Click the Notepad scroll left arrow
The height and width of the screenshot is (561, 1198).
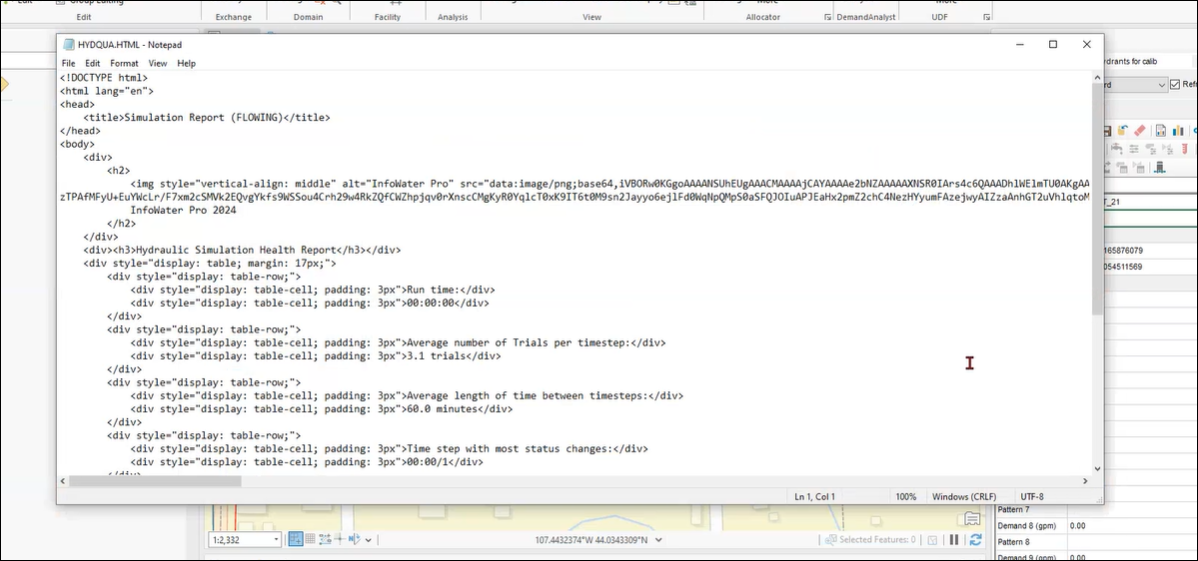pos(63,481)
